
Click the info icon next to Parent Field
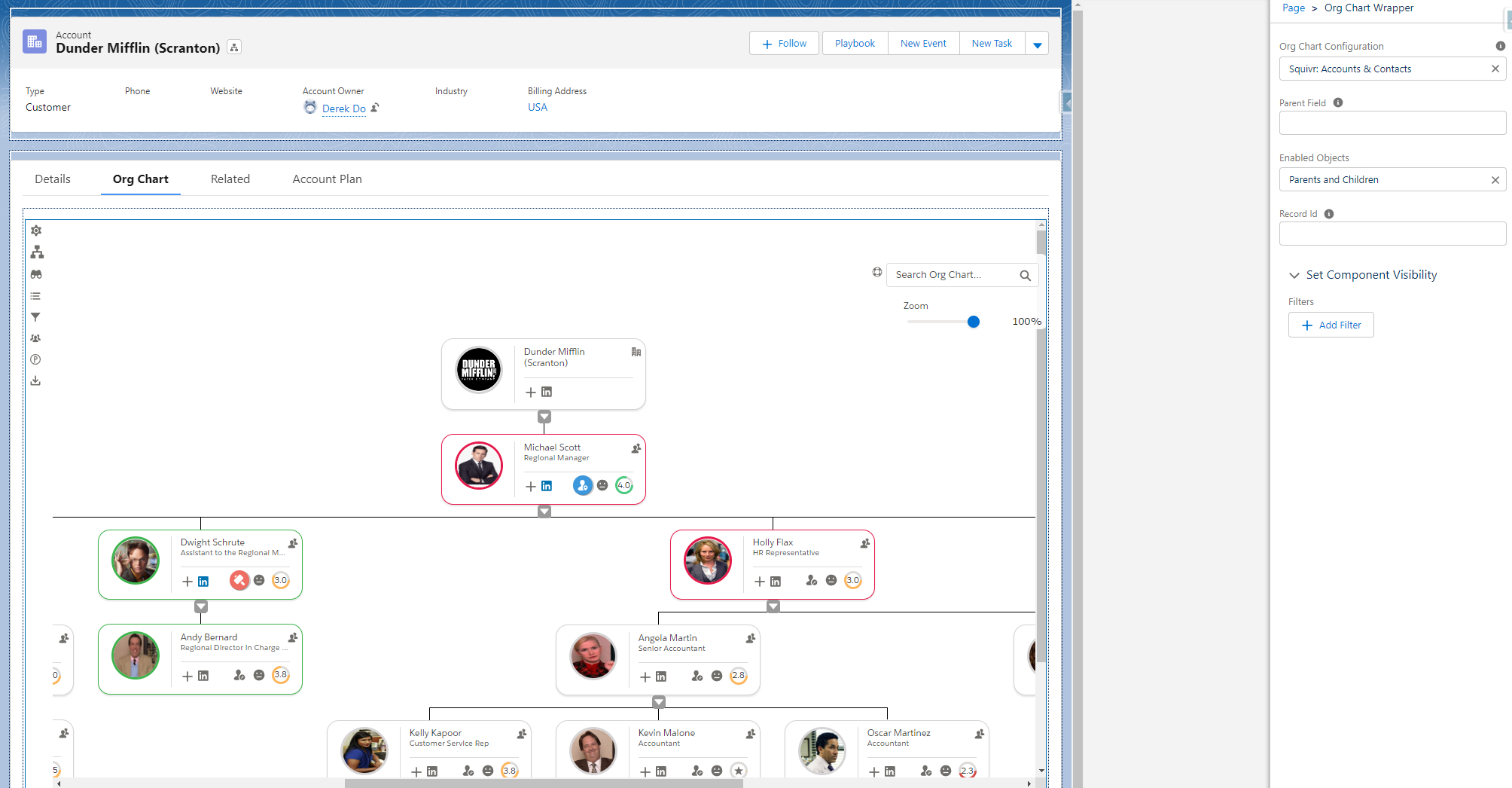coord(1338,102)
